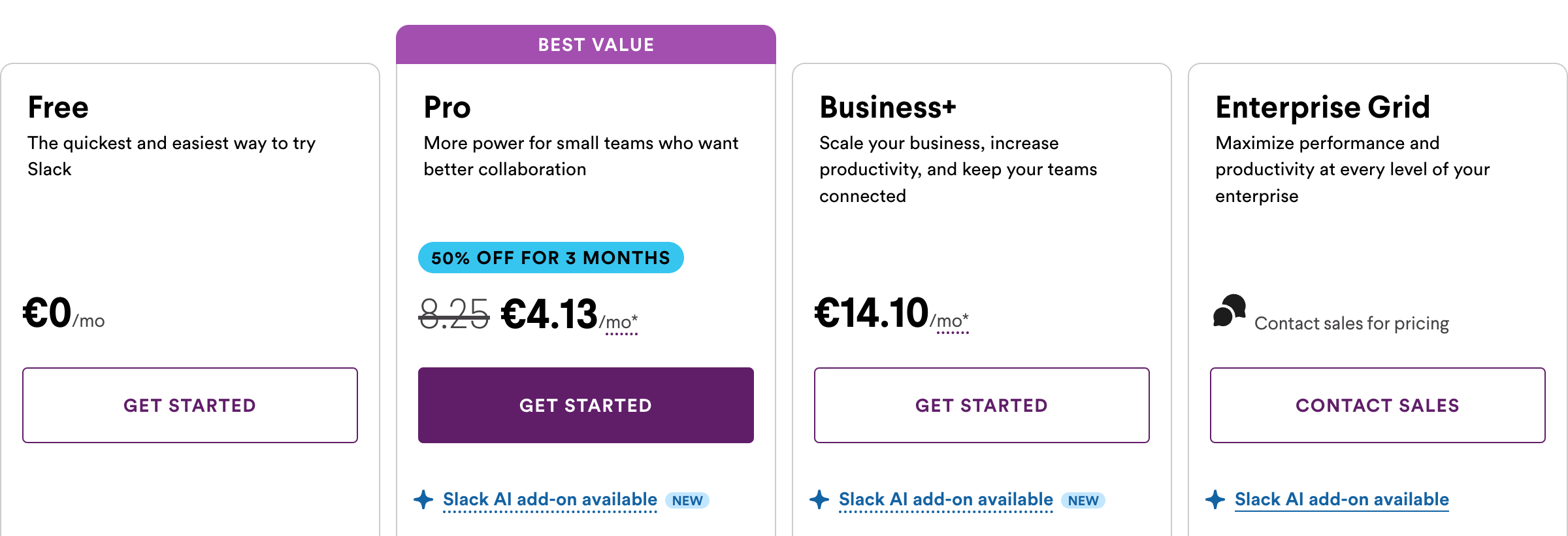This screenshot has height=536, width=1568.
Task: Reveal the tooltip on Pro's /mo* price
Action: coord(619,322)
